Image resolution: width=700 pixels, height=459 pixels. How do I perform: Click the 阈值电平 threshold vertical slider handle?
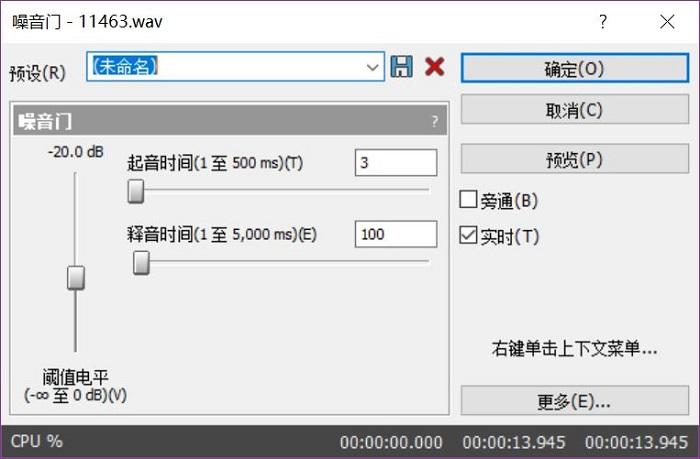(76, 278)
